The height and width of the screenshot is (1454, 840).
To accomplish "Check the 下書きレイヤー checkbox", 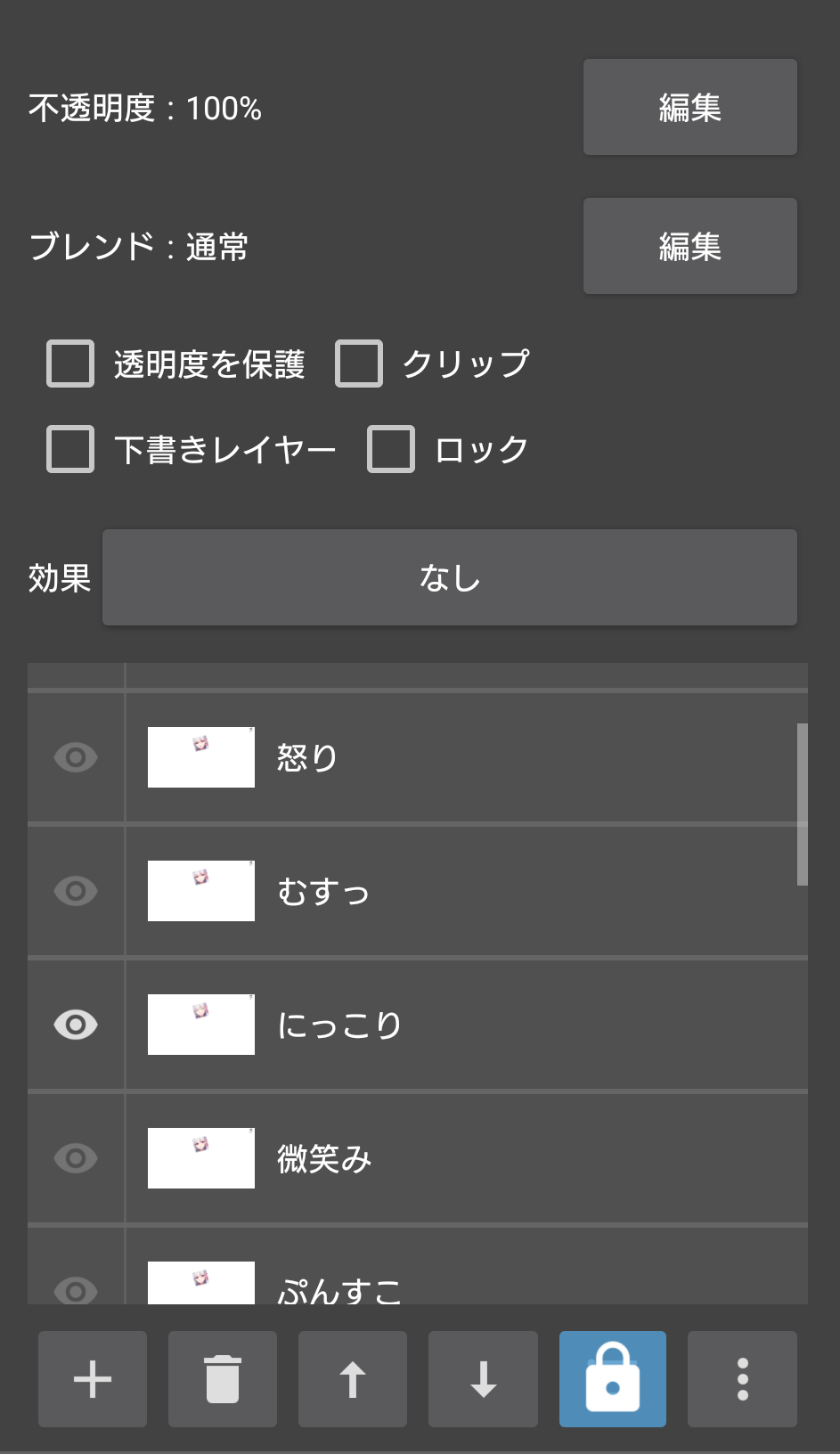I will (x=70, y=448).
